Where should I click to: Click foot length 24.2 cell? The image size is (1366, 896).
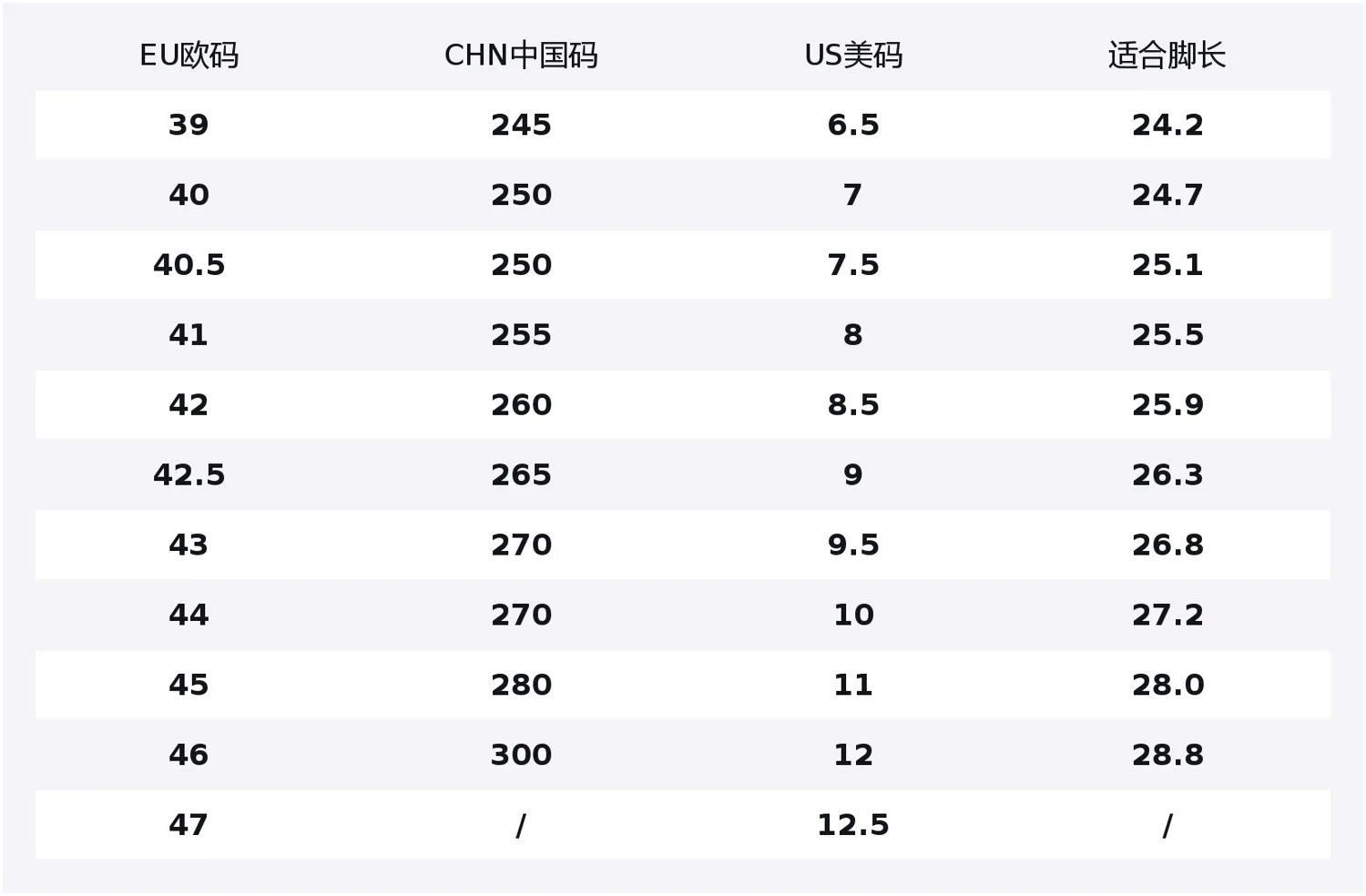(x=1167, y=125)
